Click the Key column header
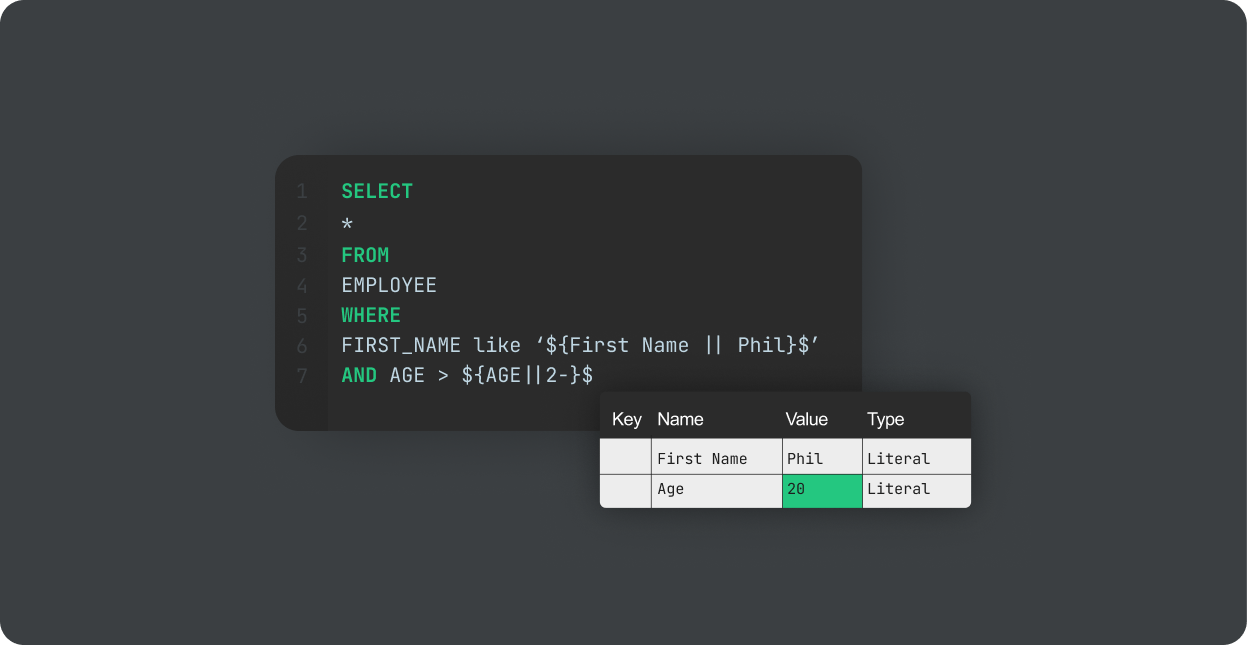This screenshot has height=645, width=1247. (626, 418)
